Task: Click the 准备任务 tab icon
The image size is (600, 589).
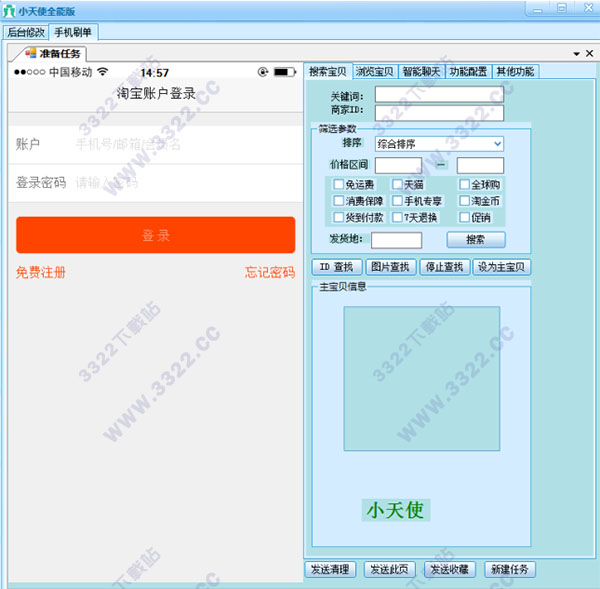Action: pos(31,52)
